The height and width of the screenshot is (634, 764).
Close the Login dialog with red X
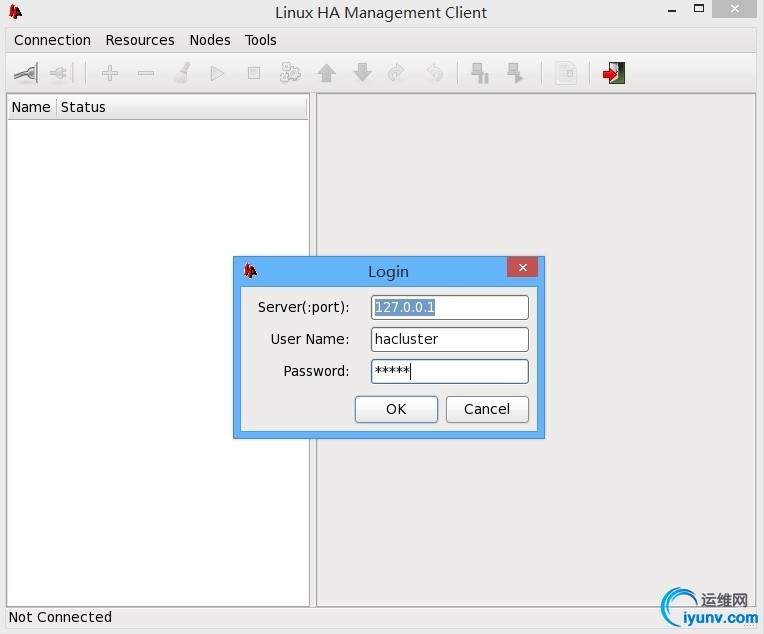coord(522,267)
